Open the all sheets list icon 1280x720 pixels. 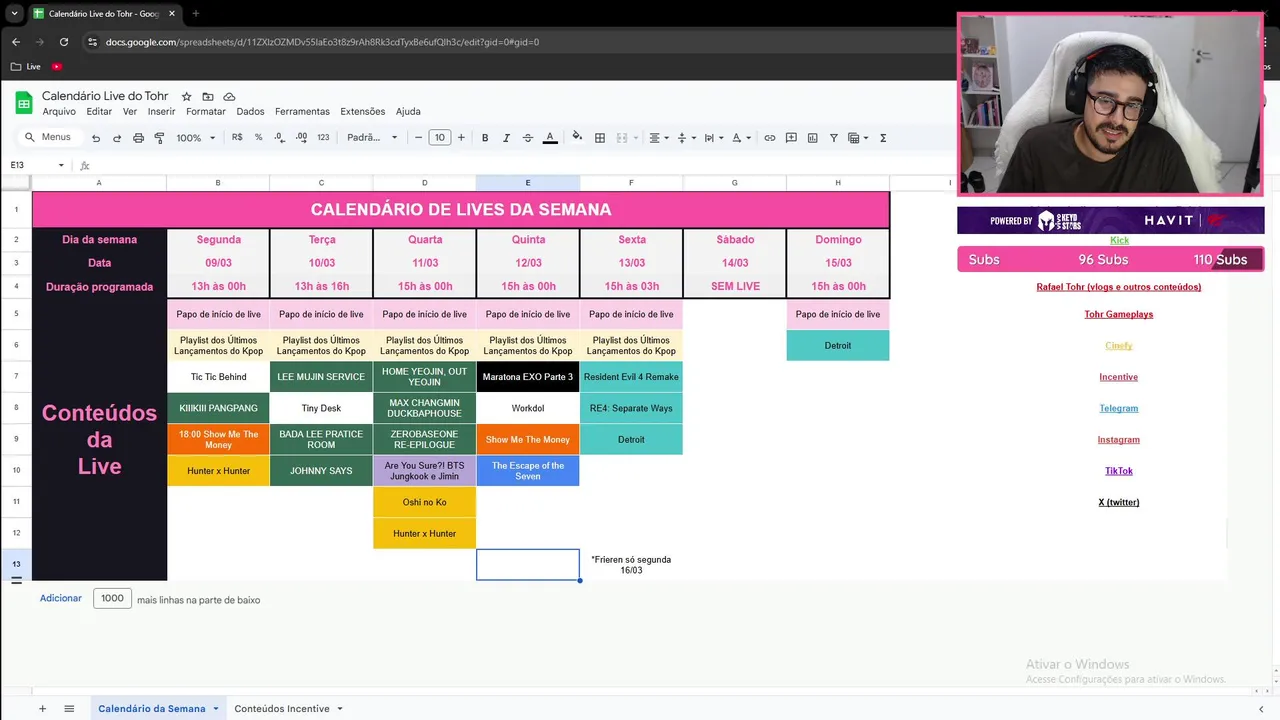69,709
